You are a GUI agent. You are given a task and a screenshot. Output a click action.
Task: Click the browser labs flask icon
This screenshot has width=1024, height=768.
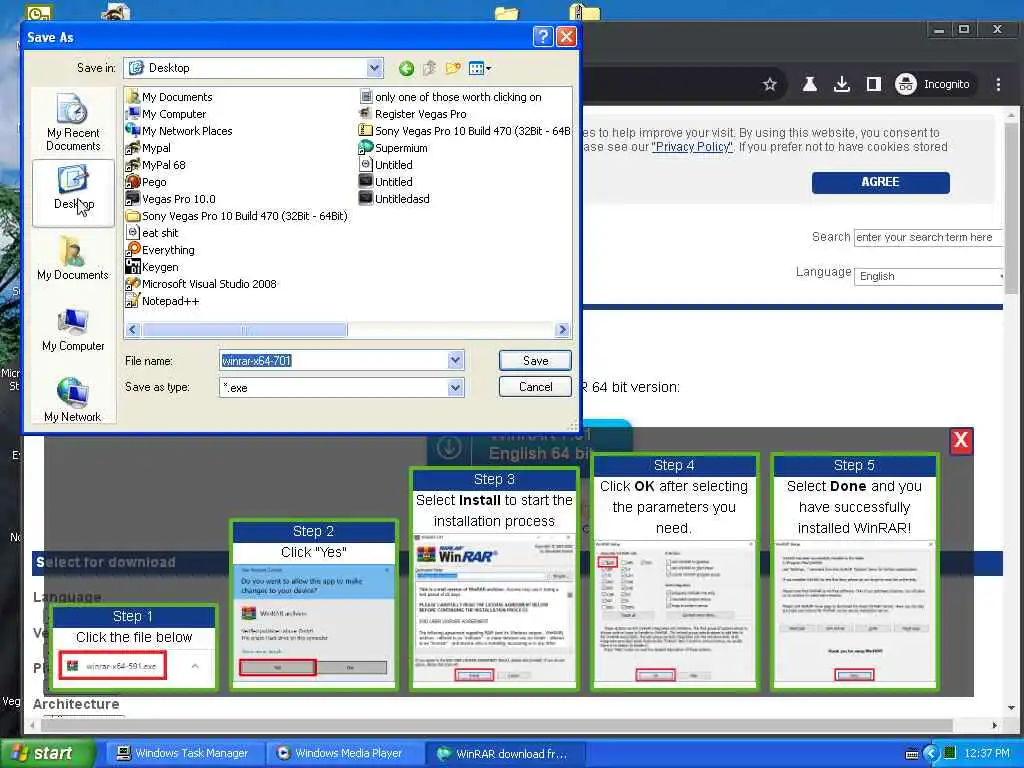pyautogui.click(x=810, y=84)
